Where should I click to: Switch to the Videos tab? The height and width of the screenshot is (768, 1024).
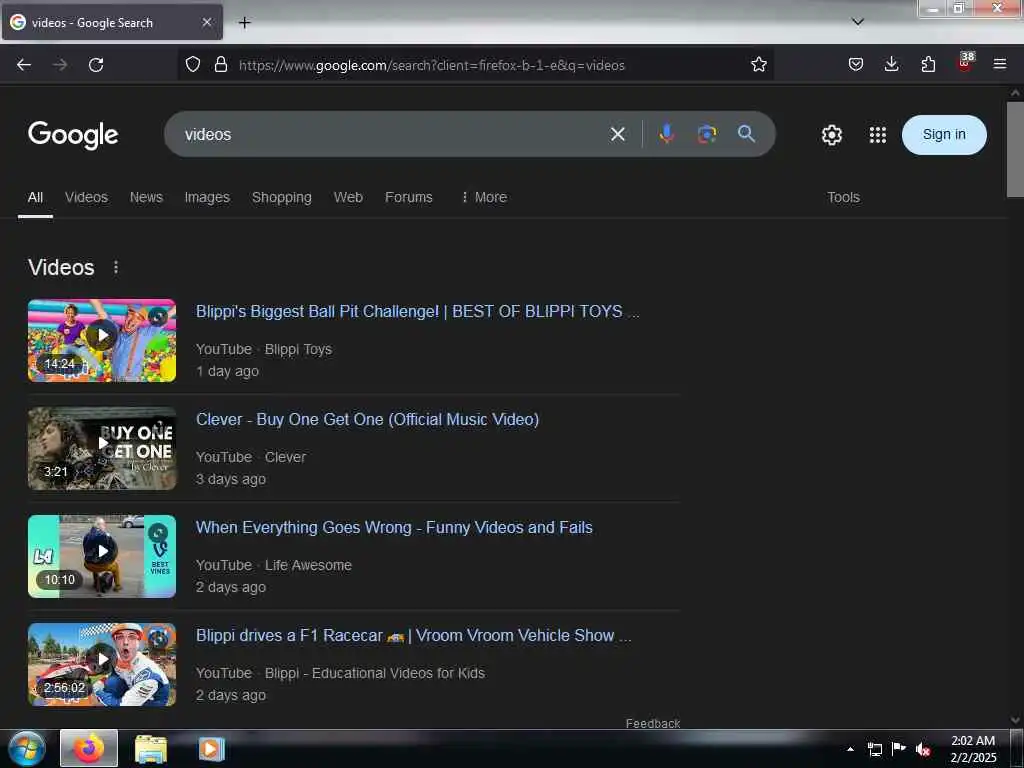click(x=86, y=197)
